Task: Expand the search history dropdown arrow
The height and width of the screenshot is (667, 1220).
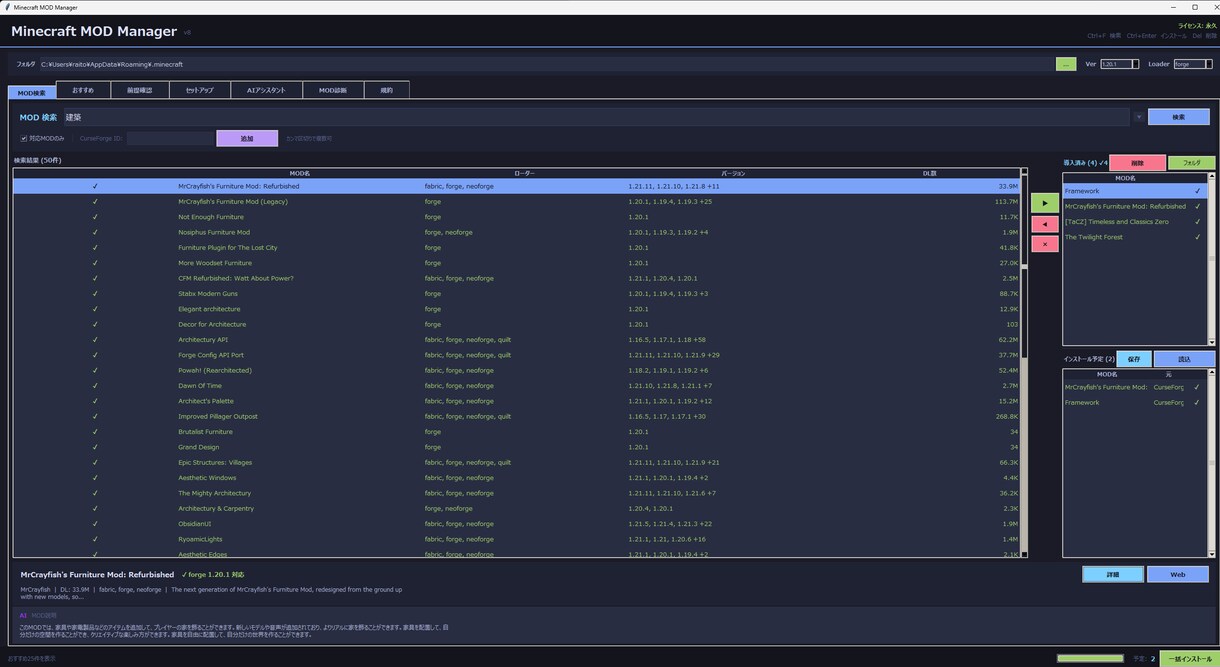Action: (x=1138, y=117)
